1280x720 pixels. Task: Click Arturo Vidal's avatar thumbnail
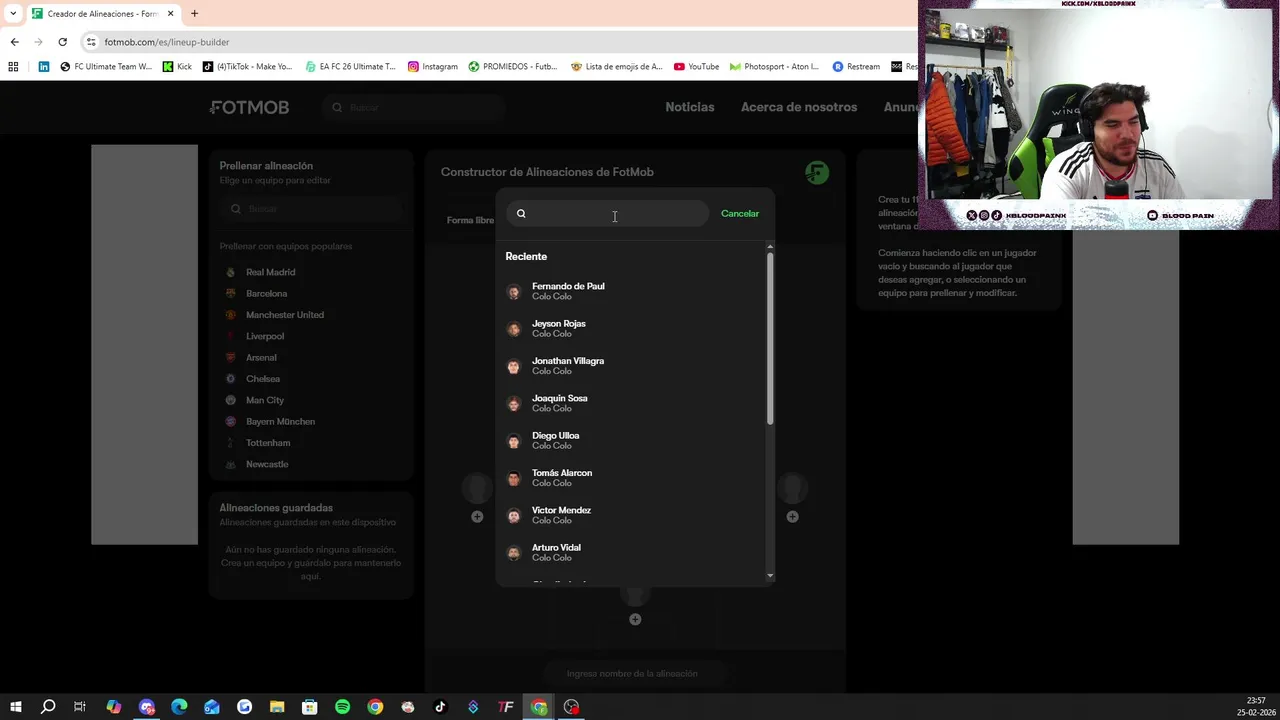pyautogui.click(x=514, y=553)
